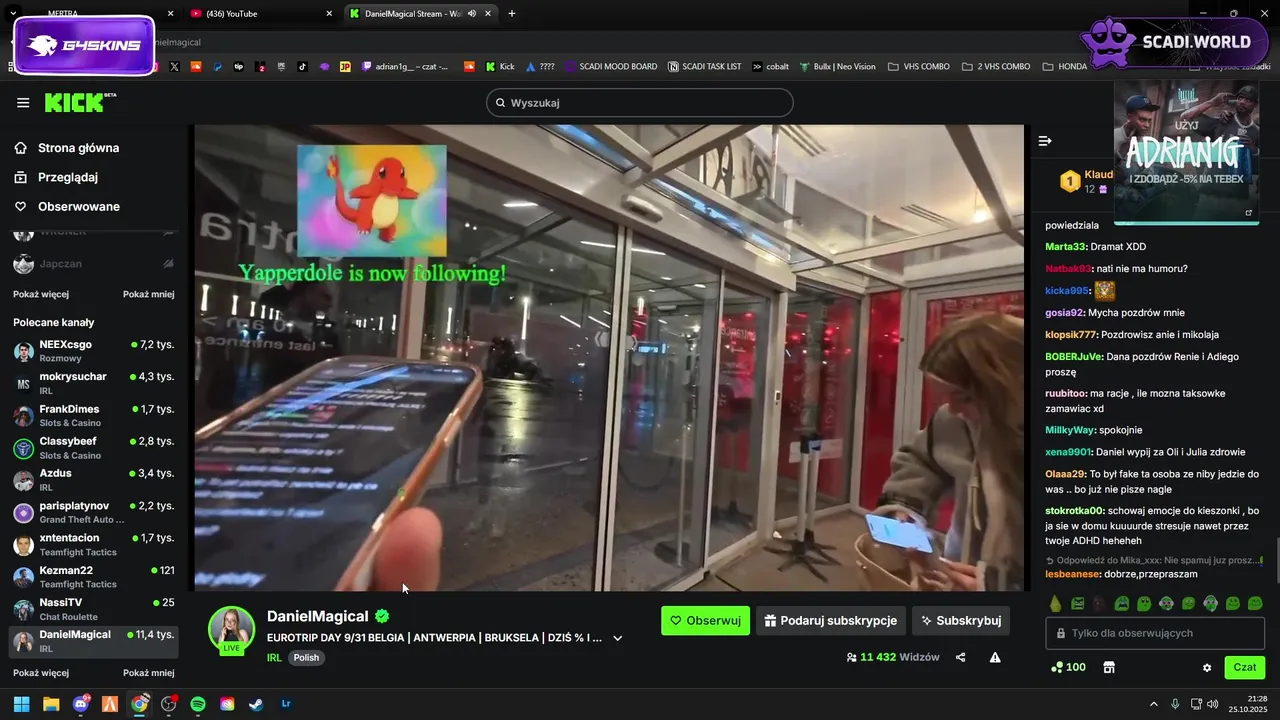Screen dimensions: 1280x720
Task: Open the Kick bookmark in bookmarks bar
Action: tap(500, 67)
